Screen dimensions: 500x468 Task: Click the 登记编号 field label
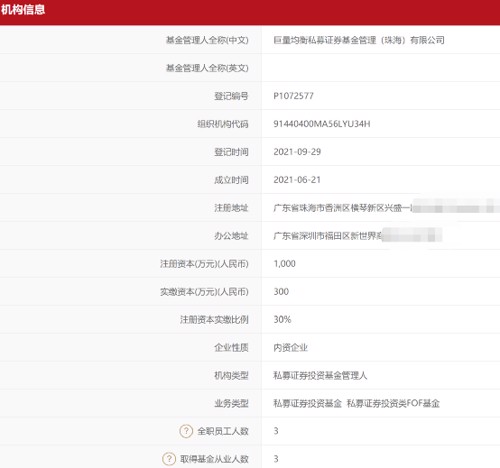click(x=231, y=96)
